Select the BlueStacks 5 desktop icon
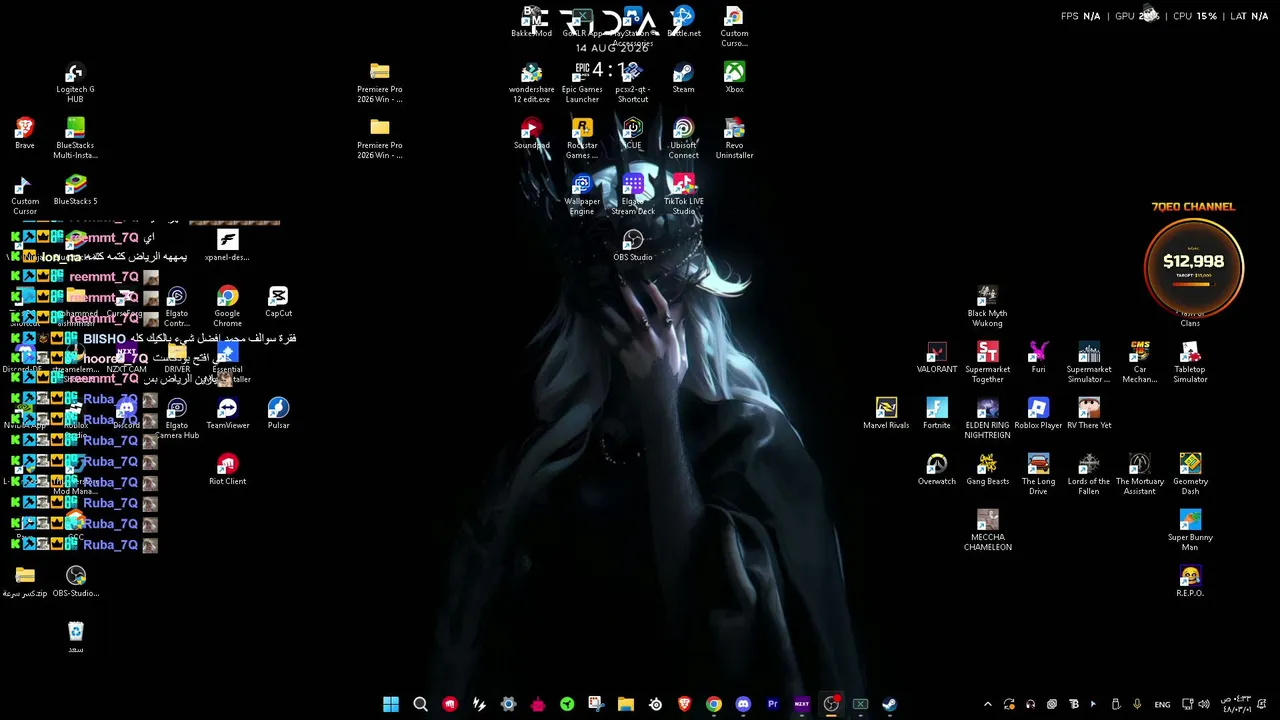 [75, 190]
